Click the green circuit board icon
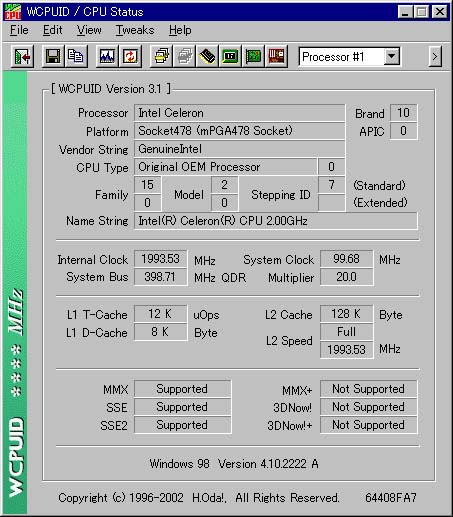Screen dimensions: 453x517 [x=253, y=57]
